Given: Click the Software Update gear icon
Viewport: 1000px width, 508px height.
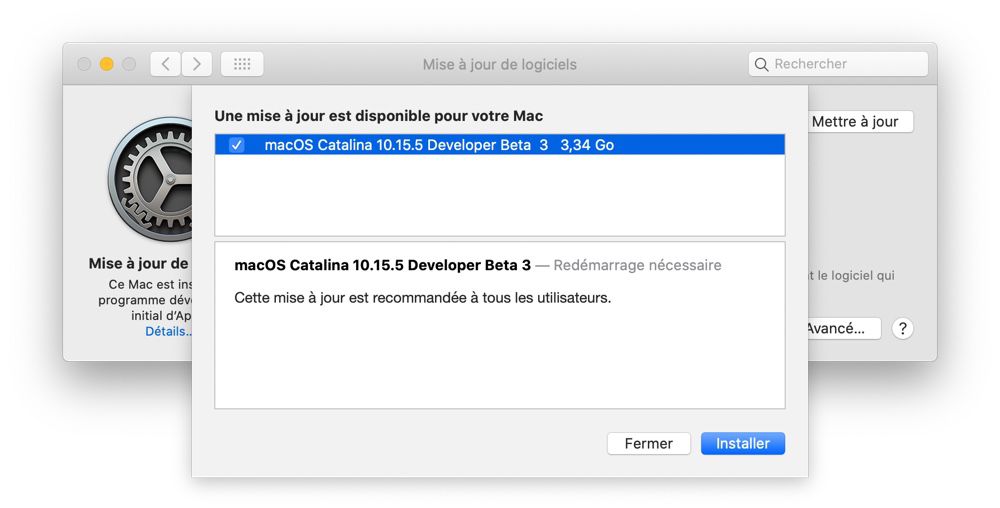Looking at the screenshot, I should 151,179.
